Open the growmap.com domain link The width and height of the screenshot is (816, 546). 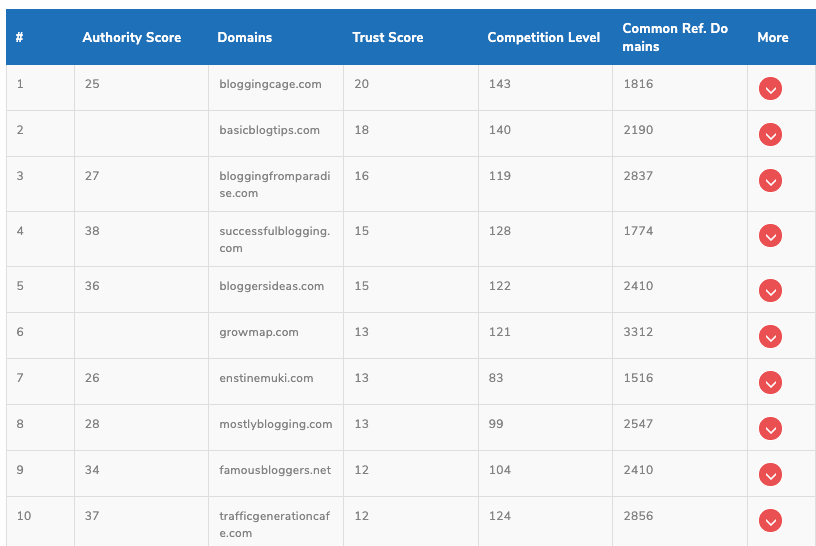click(258, 332)
